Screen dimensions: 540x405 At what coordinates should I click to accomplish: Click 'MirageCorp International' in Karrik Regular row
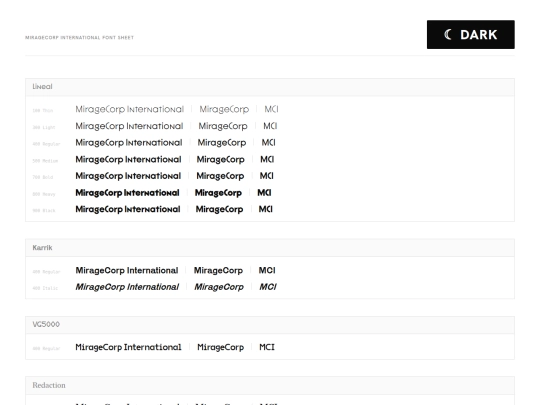[x=127, y=270]
